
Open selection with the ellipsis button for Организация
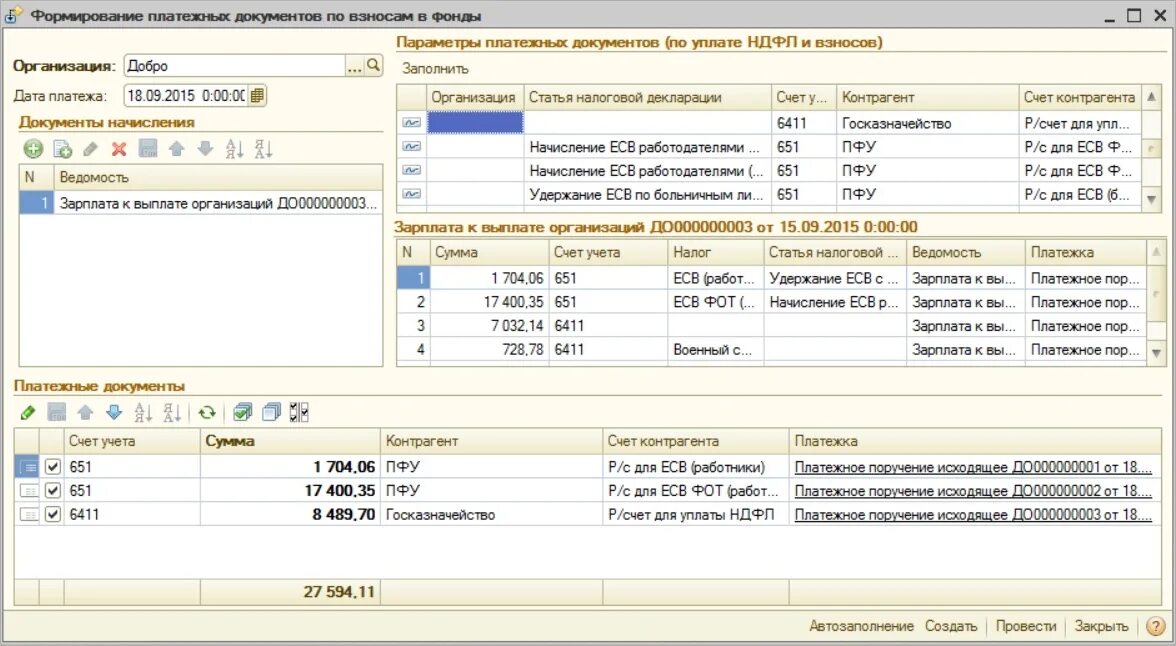[x=355, y=66]
